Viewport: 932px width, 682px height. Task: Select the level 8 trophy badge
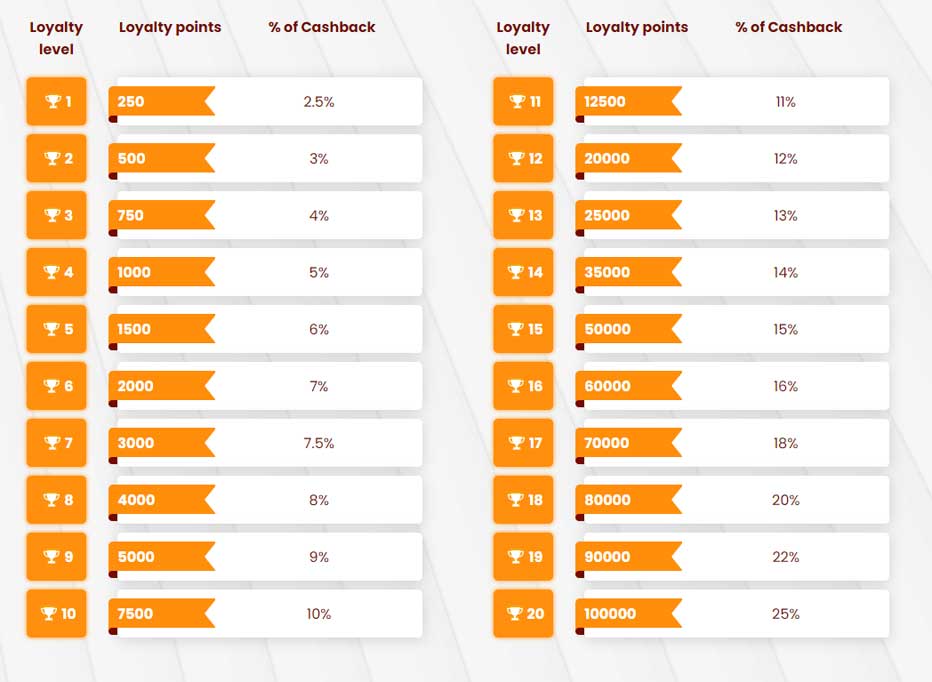pos(56,499)
